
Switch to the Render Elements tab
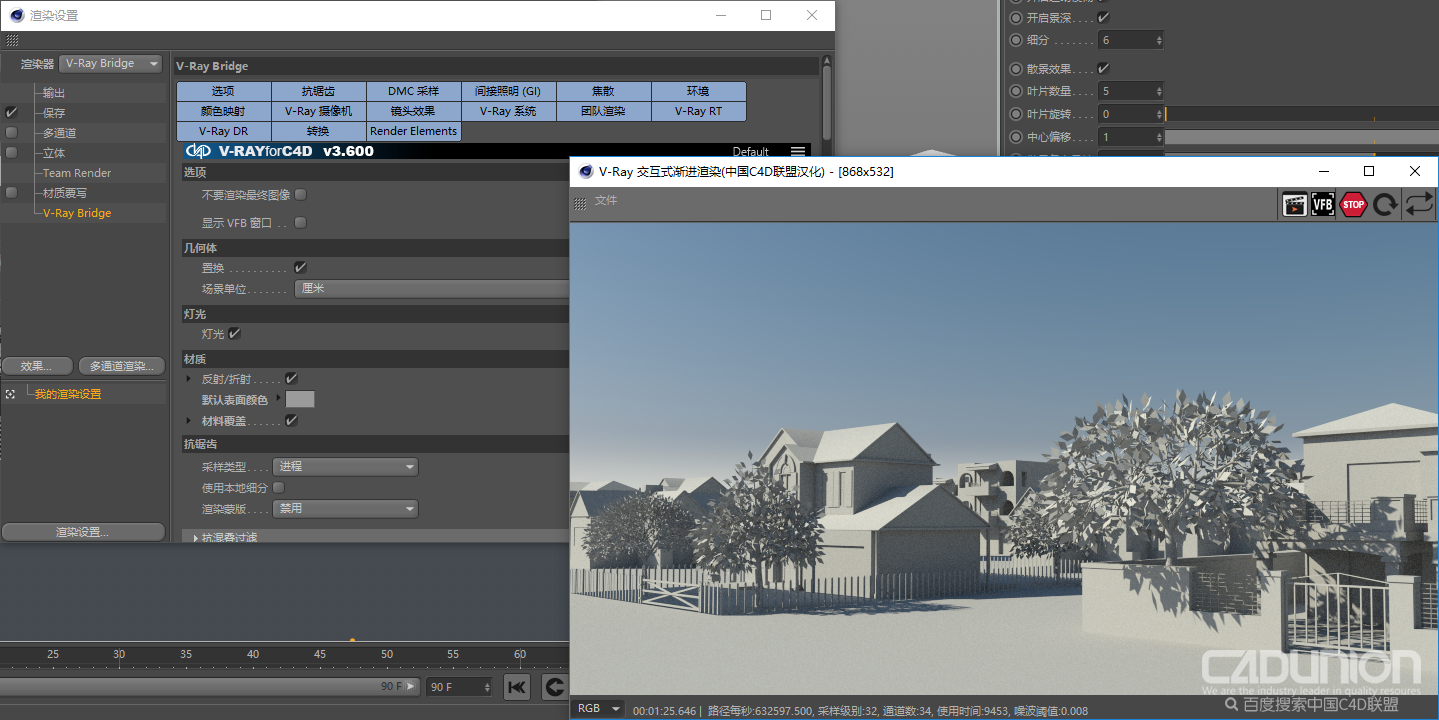[x=414, y=131]
